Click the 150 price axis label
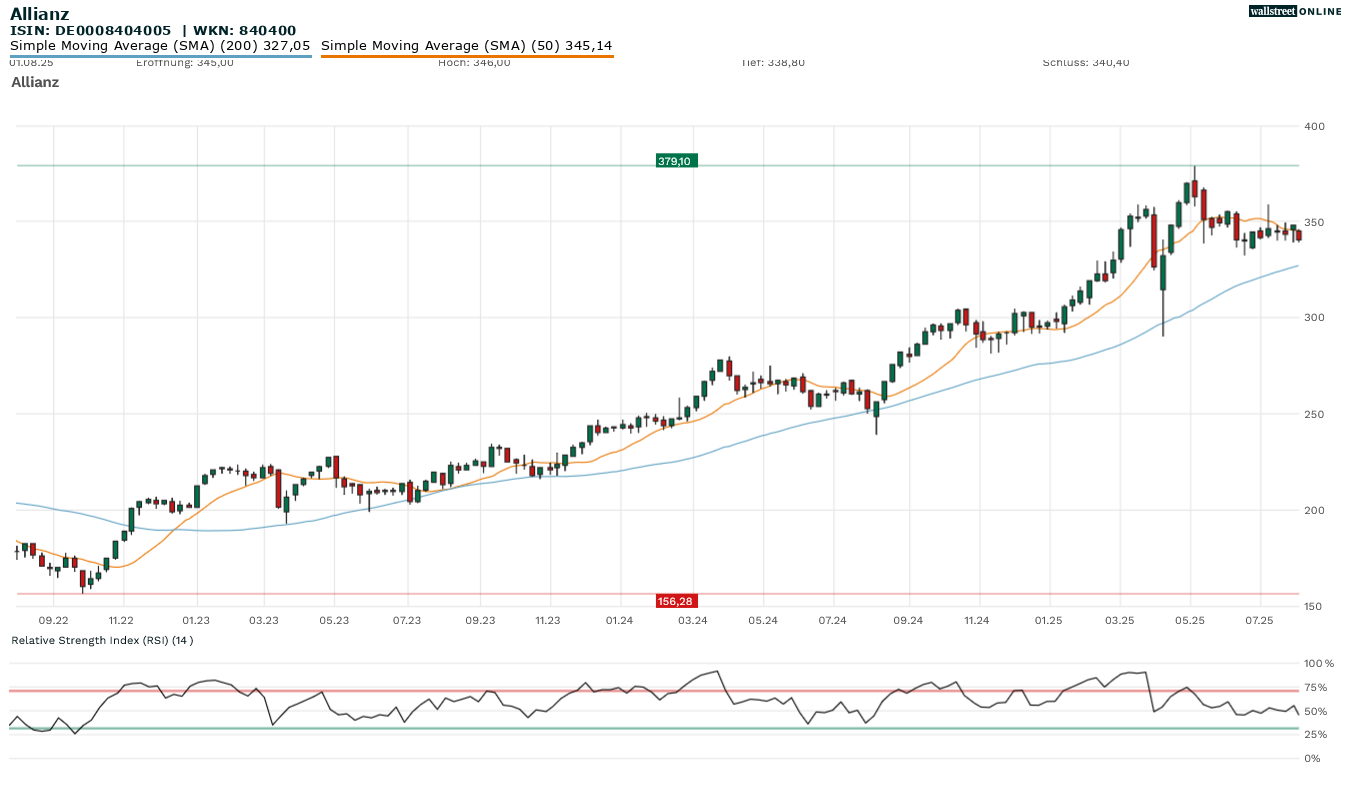The width and height of the screenshot is (1349, 786). [1314, 607]
